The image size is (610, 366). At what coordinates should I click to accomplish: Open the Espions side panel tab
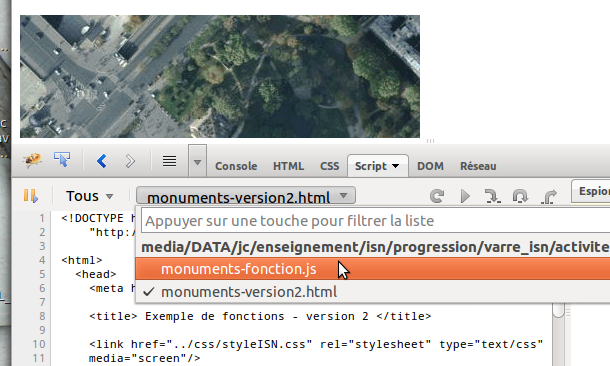click(591, 191)
